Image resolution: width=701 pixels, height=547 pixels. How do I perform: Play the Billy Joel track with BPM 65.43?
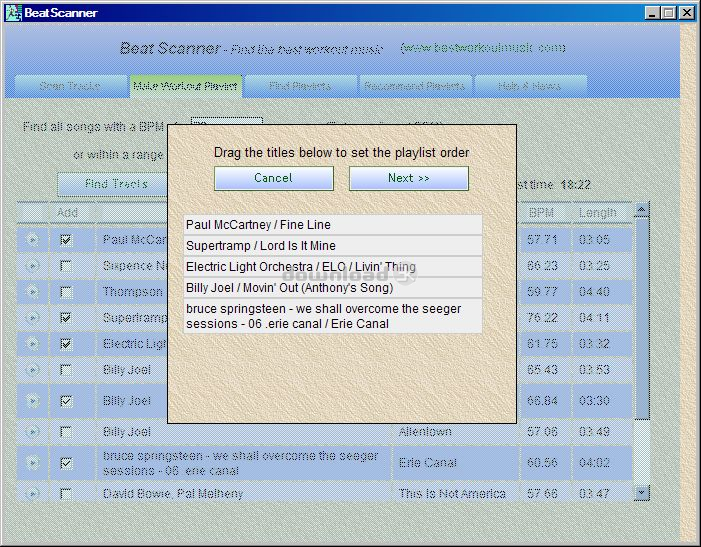tap(32, 370)
